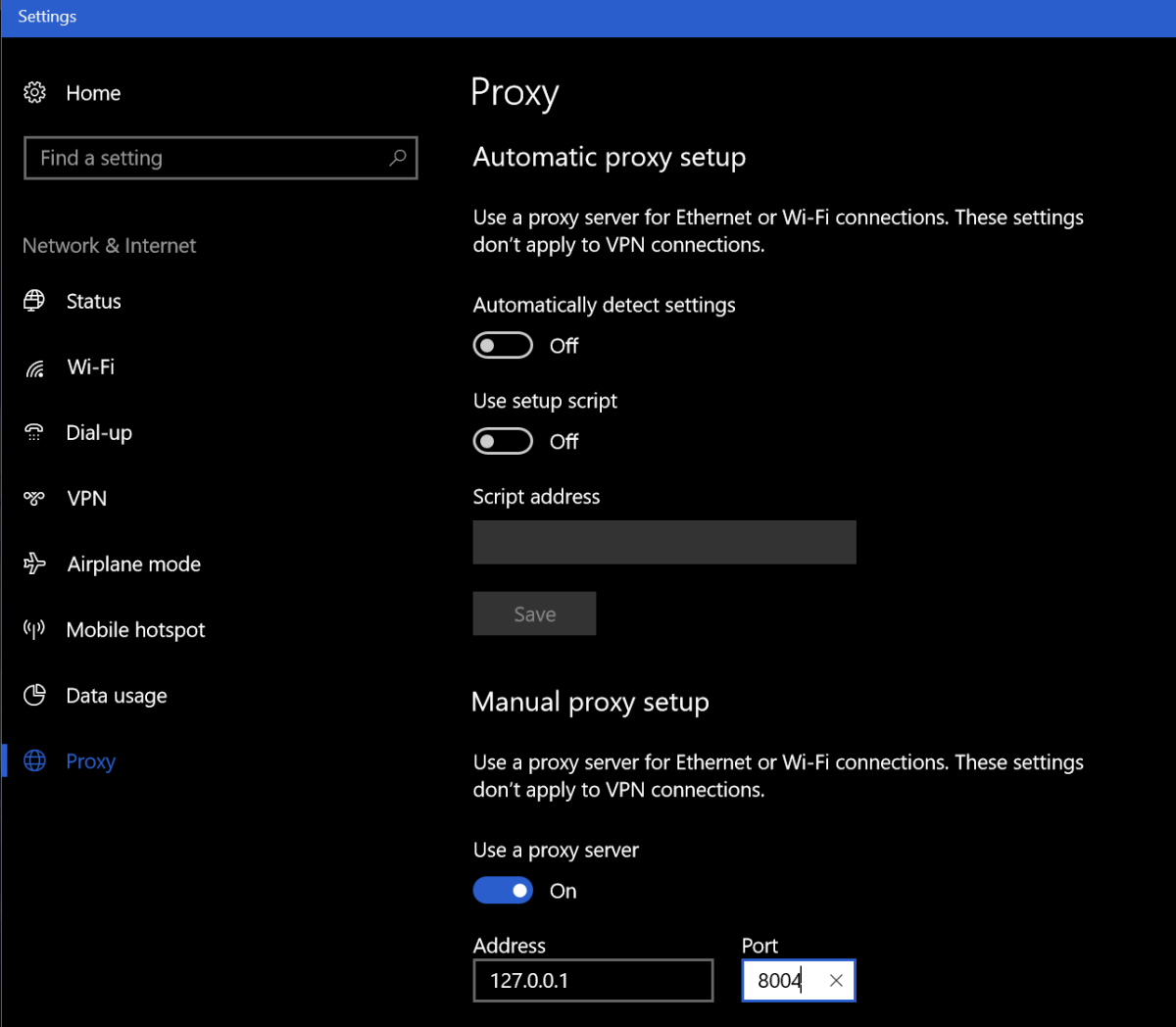Enable Automatically detect settings
This screenshot has width=1176, height=1027.
coord(502,345)
